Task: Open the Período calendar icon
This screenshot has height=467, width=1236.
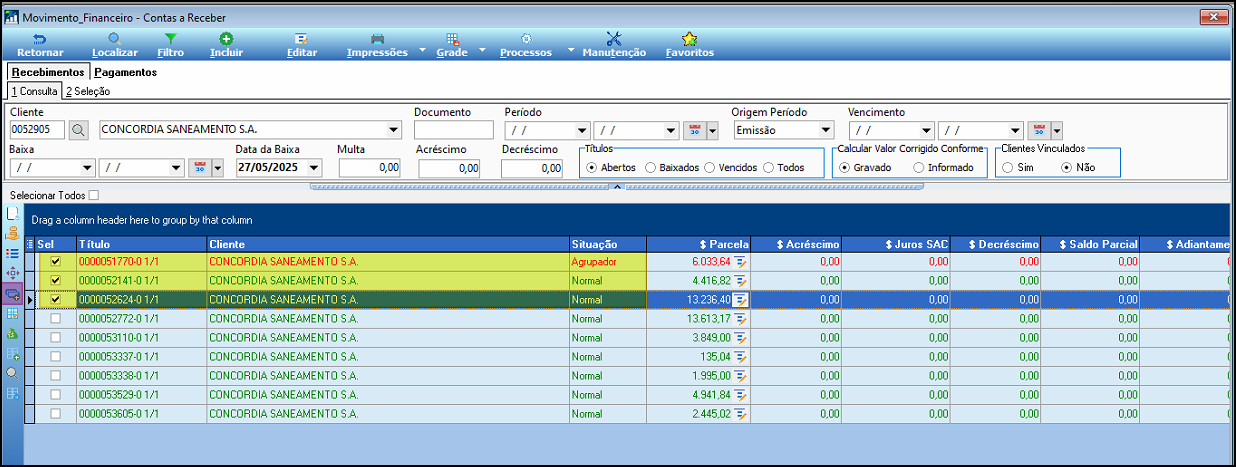Action: 695,130
